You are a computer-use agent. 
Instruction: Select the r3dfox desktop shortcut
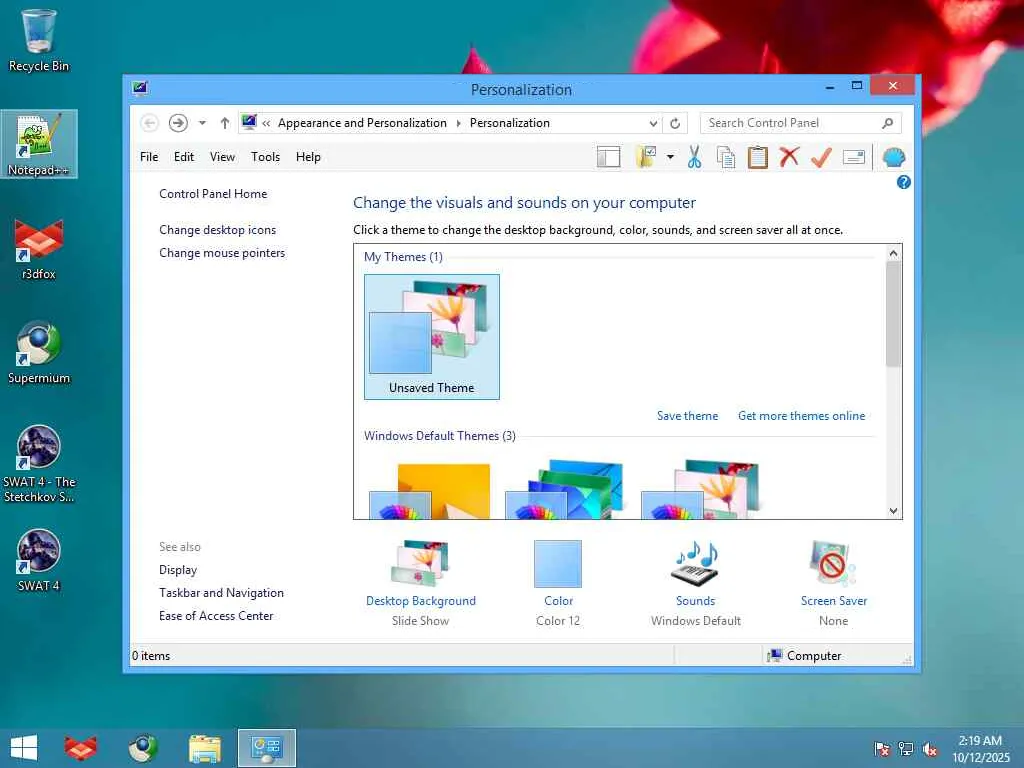point(39,249)
